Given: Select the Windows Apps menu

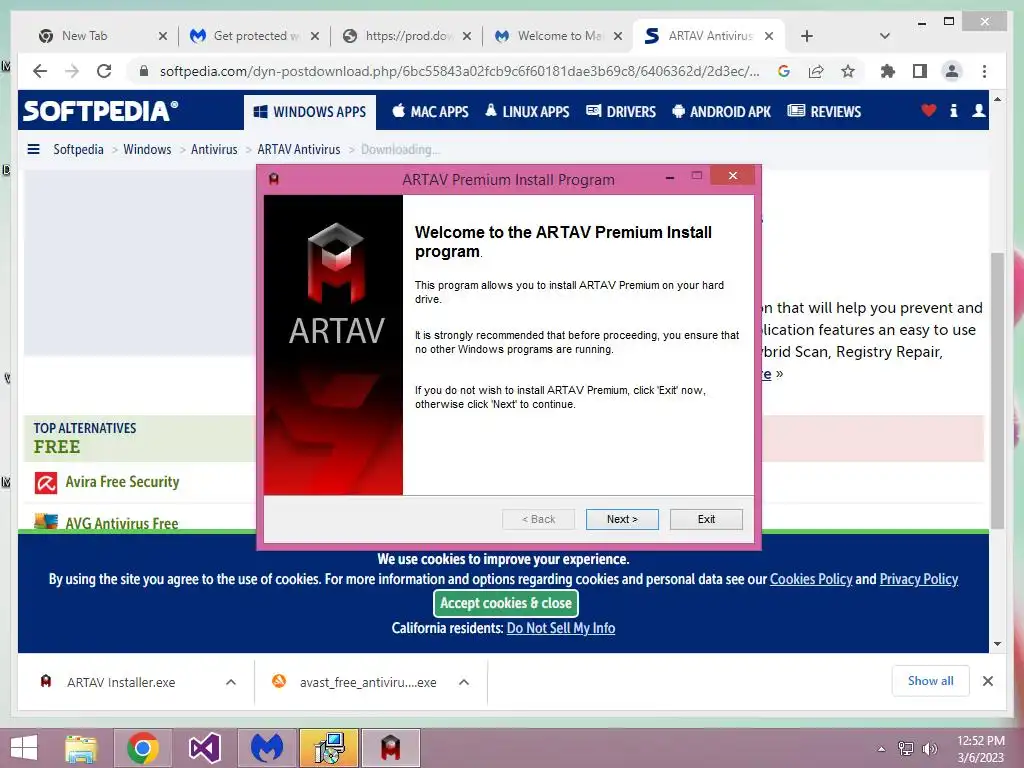Looking at the screenshot, I should click(310, 112).
